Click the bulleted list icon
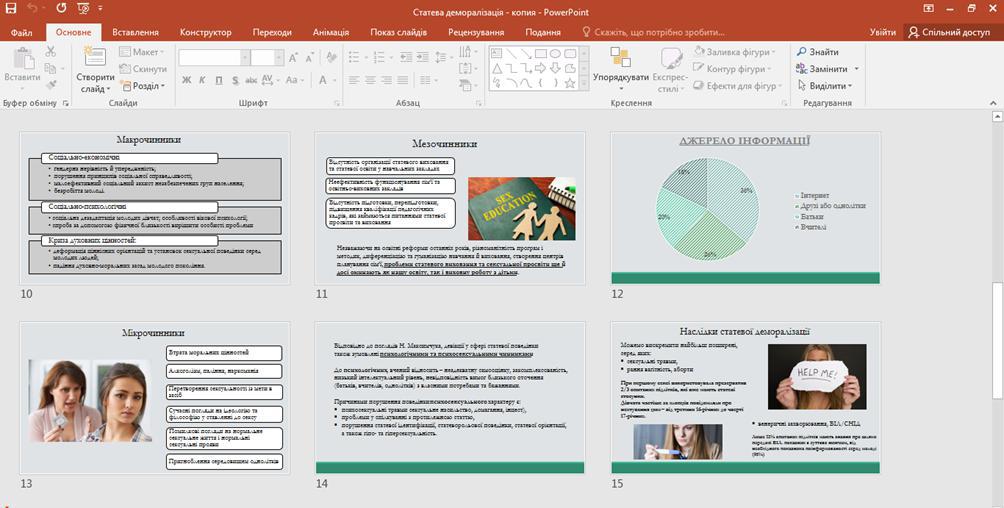 coord(356,58)
